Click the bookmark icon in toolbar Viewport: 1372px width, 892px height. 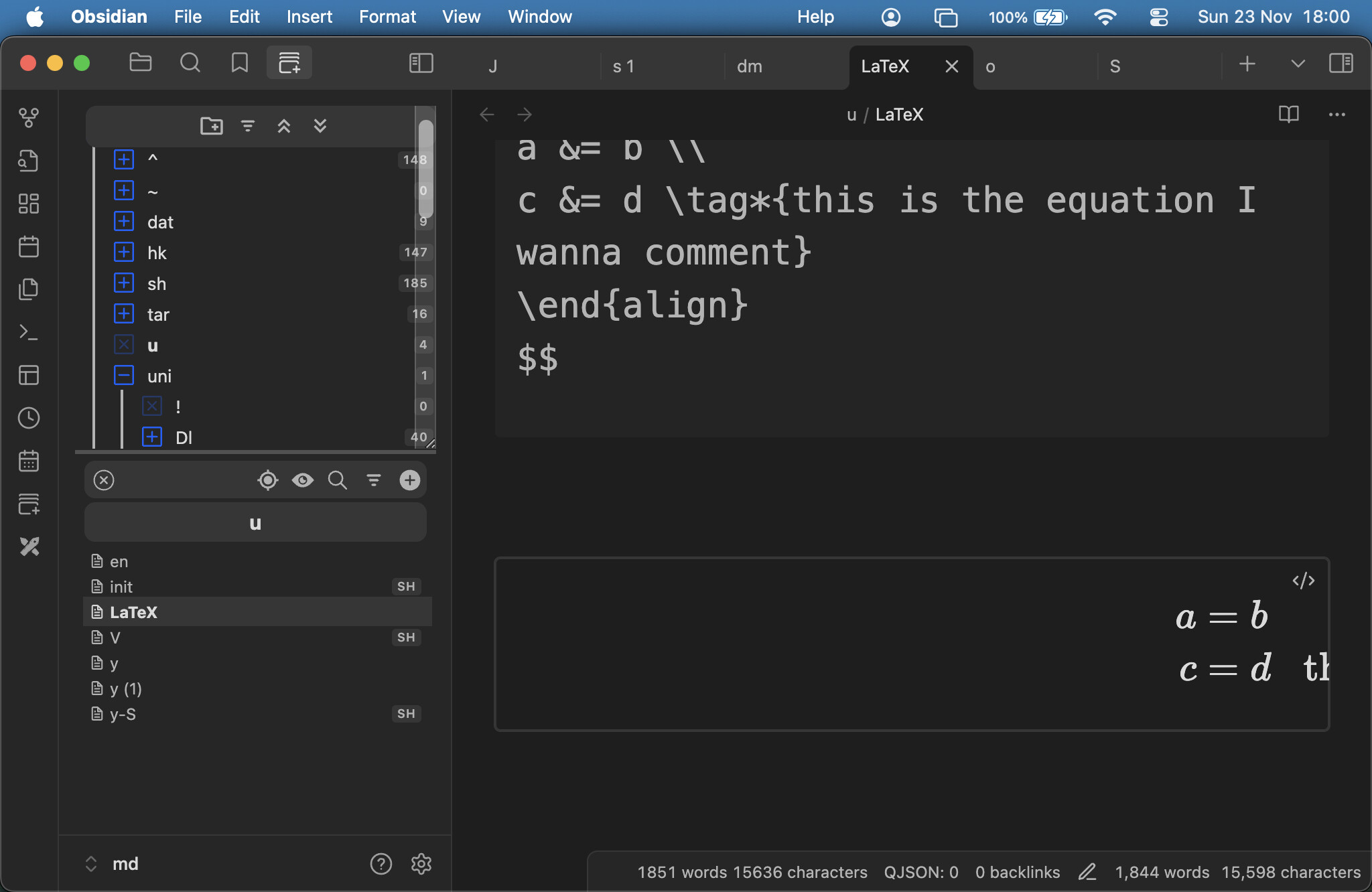(239, 63)
